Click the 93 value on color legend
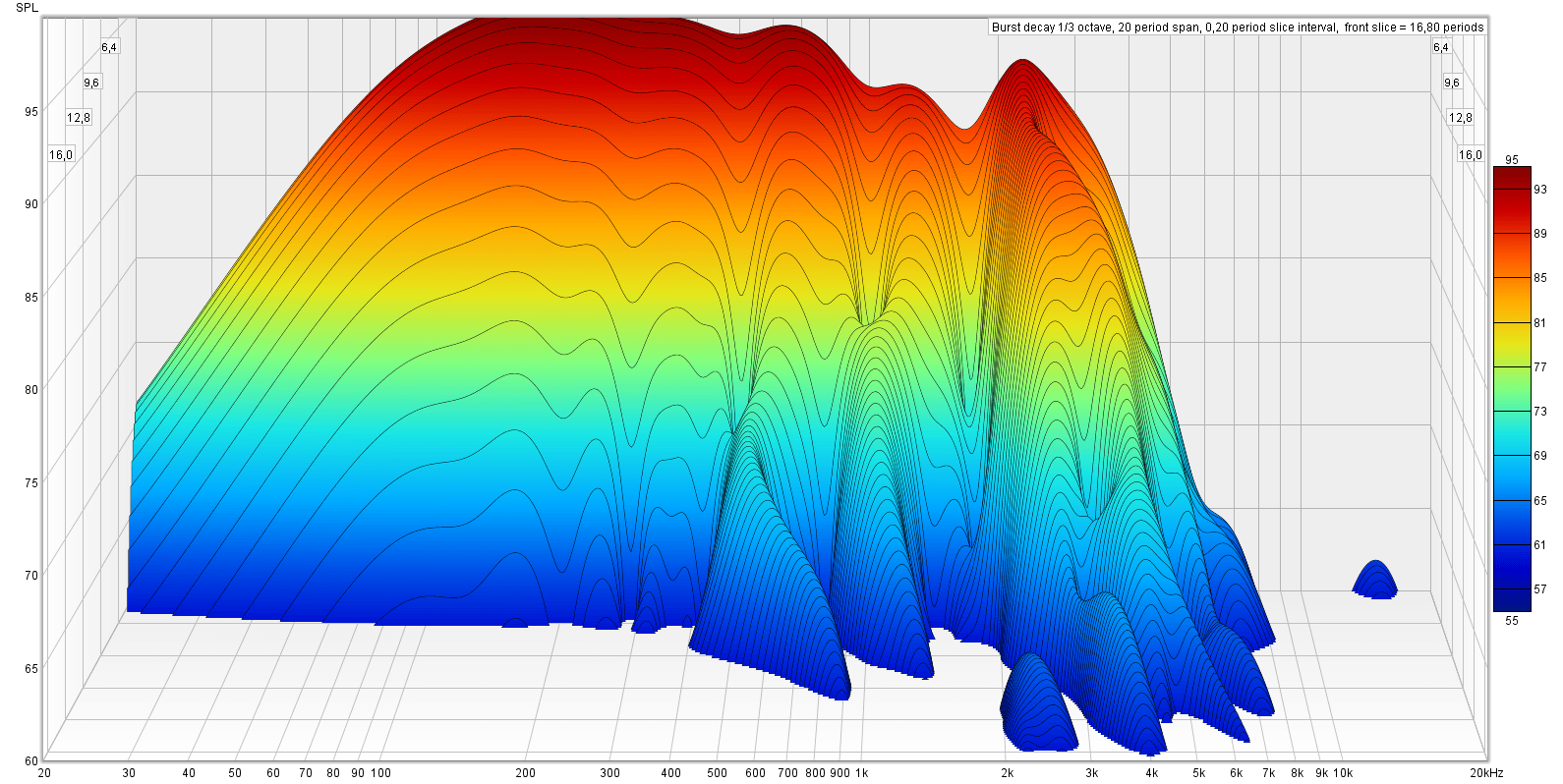This screenshot has width=1563, height=784. click(1540, 190)
